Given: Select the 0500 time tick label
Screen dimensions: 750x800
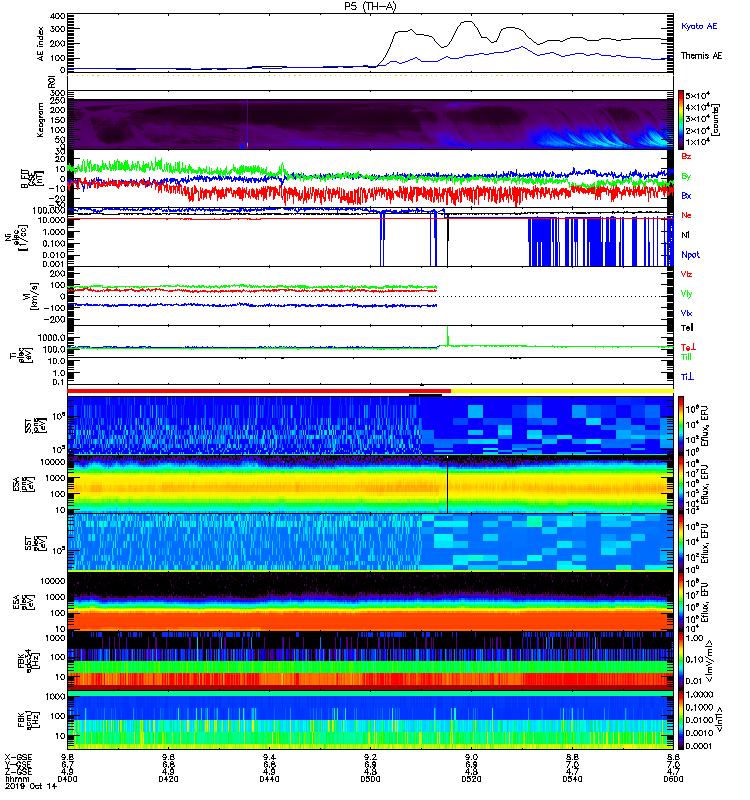Looking at the screenshot, I should point(370,779).
